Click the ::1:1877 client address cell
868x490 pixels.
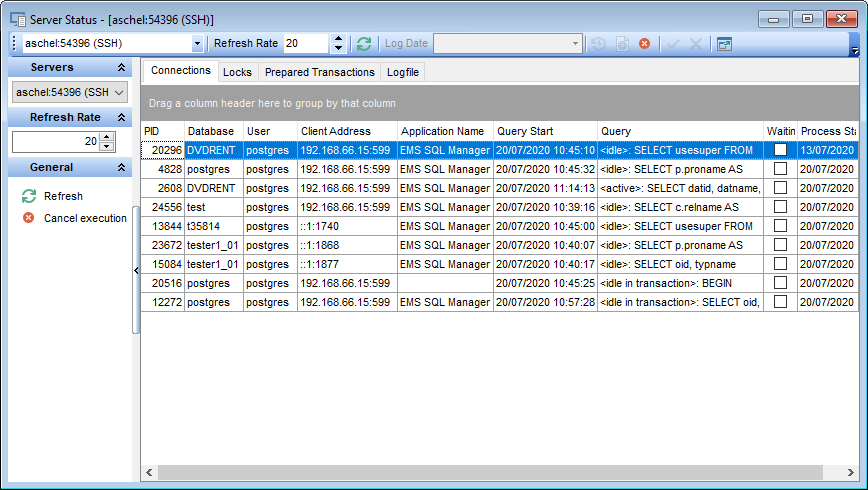pyautogui.click(x=347, y=264)
